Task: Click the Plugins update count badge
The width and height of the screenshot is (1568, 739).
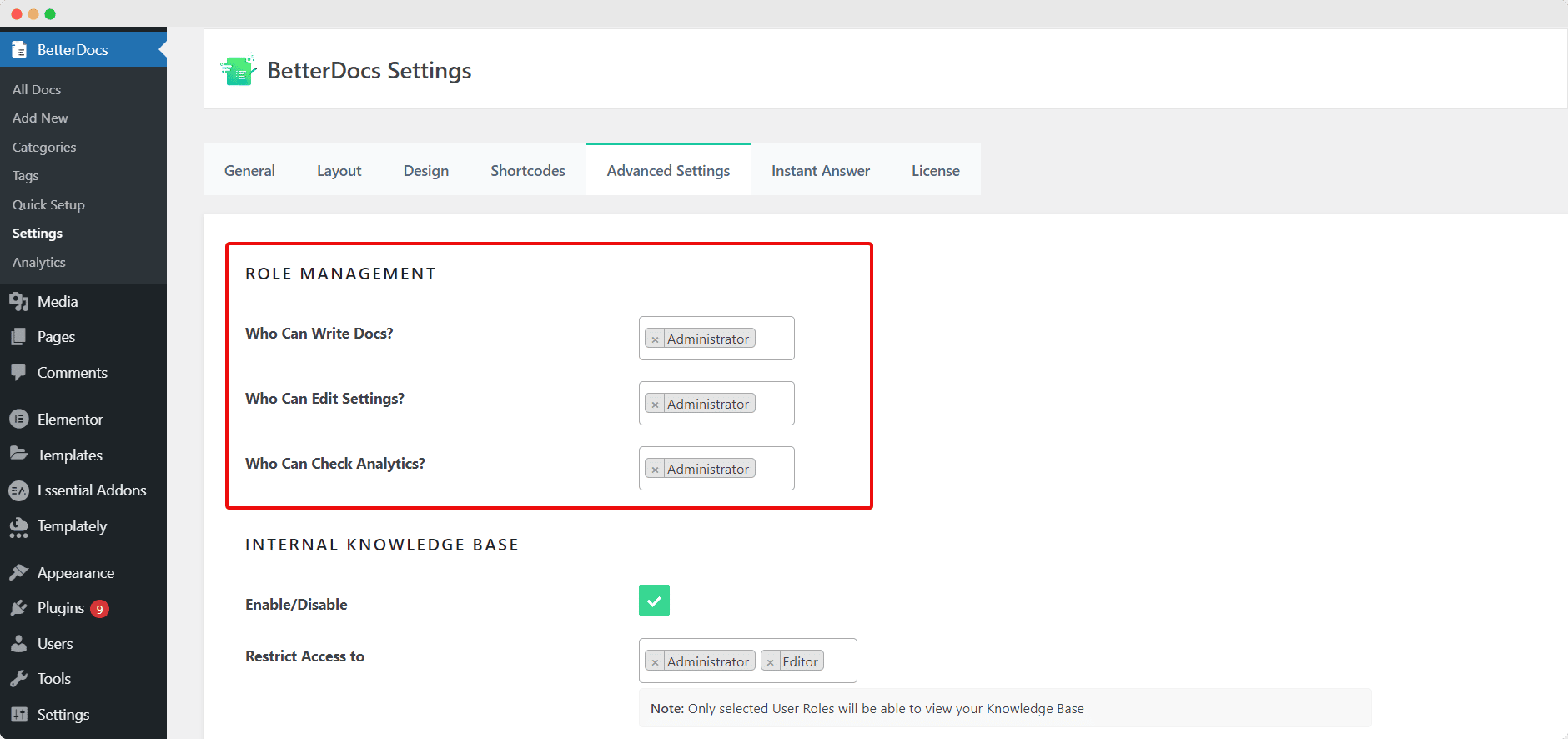Action: tap(99, 609)
